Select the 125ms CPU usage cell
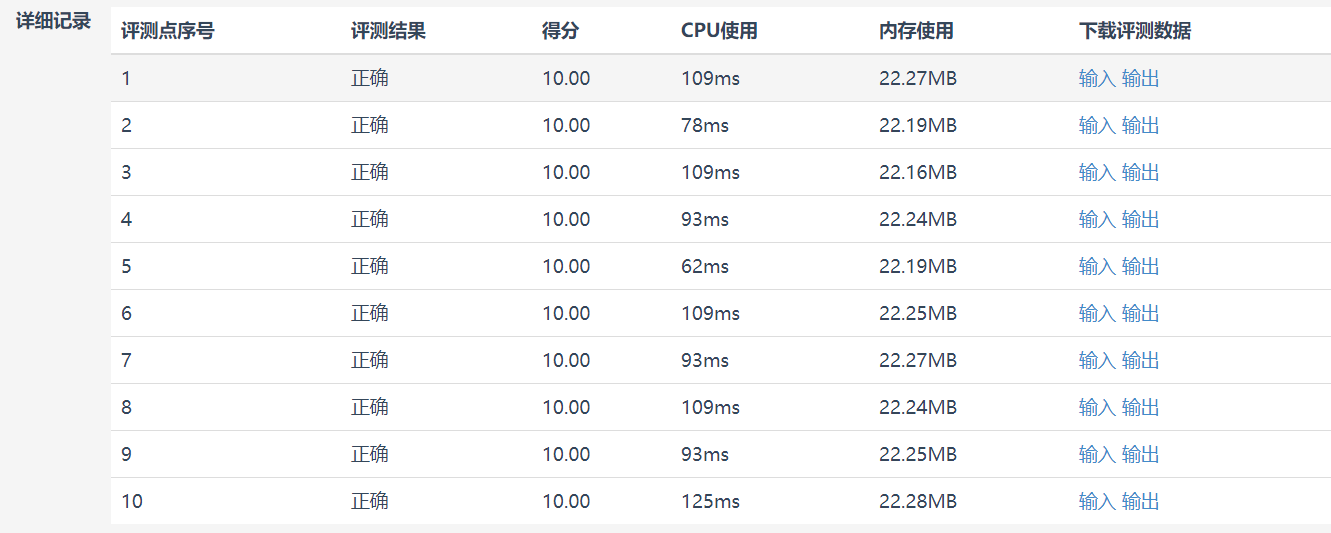1331x533 pixels. 710,501
